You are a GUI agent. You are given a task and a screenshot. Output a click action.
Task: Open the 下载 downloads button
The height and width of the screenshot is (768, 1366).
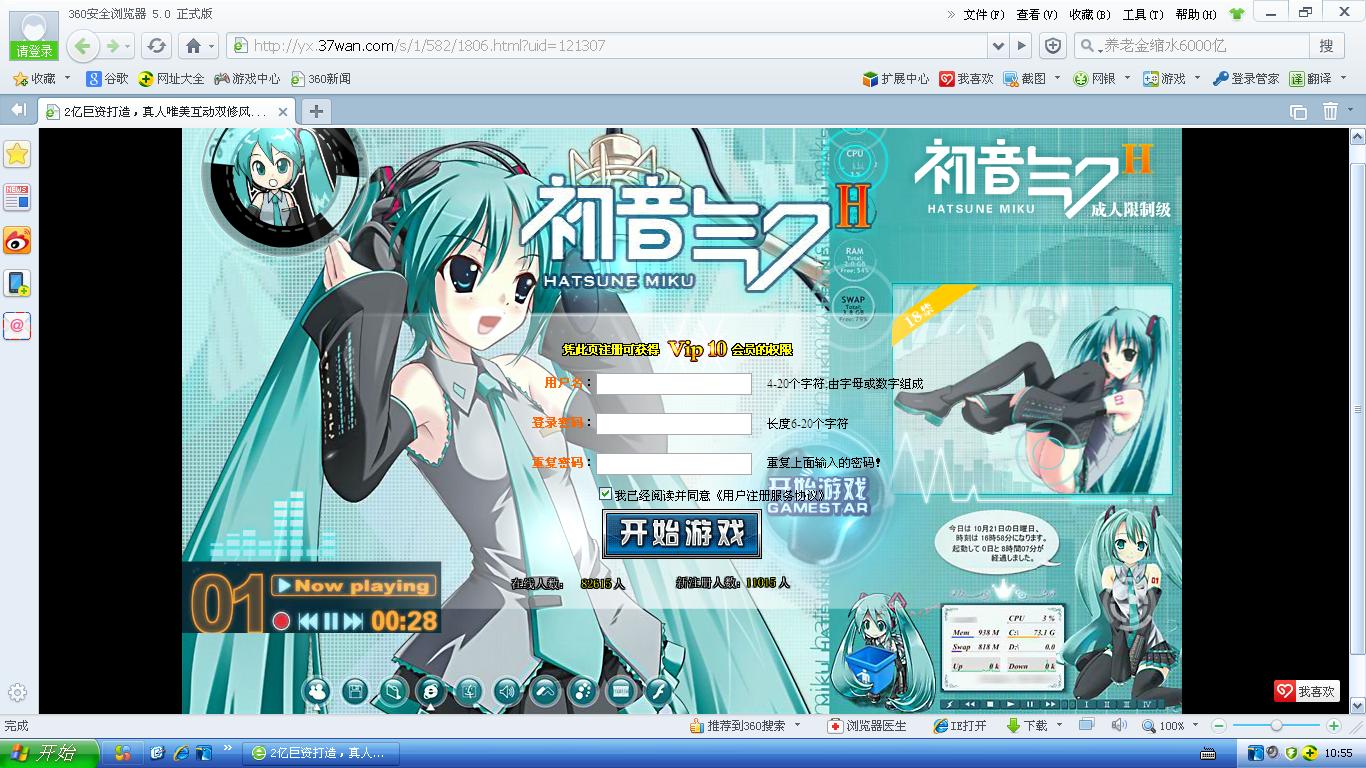click(1027, 726)
